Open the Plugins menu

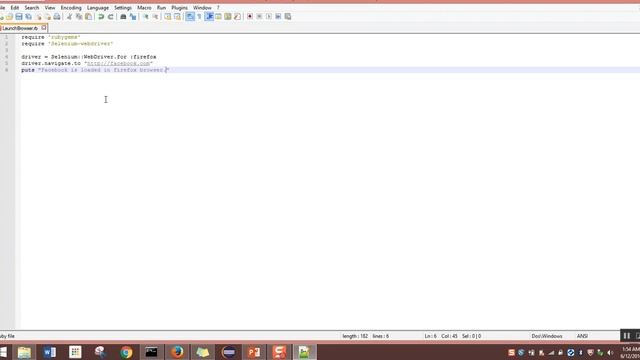coord(180,8)
